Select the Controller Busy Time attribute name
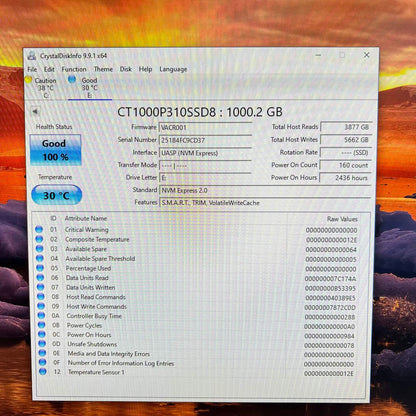Viewport: 416px width, 416px height. 94,316
